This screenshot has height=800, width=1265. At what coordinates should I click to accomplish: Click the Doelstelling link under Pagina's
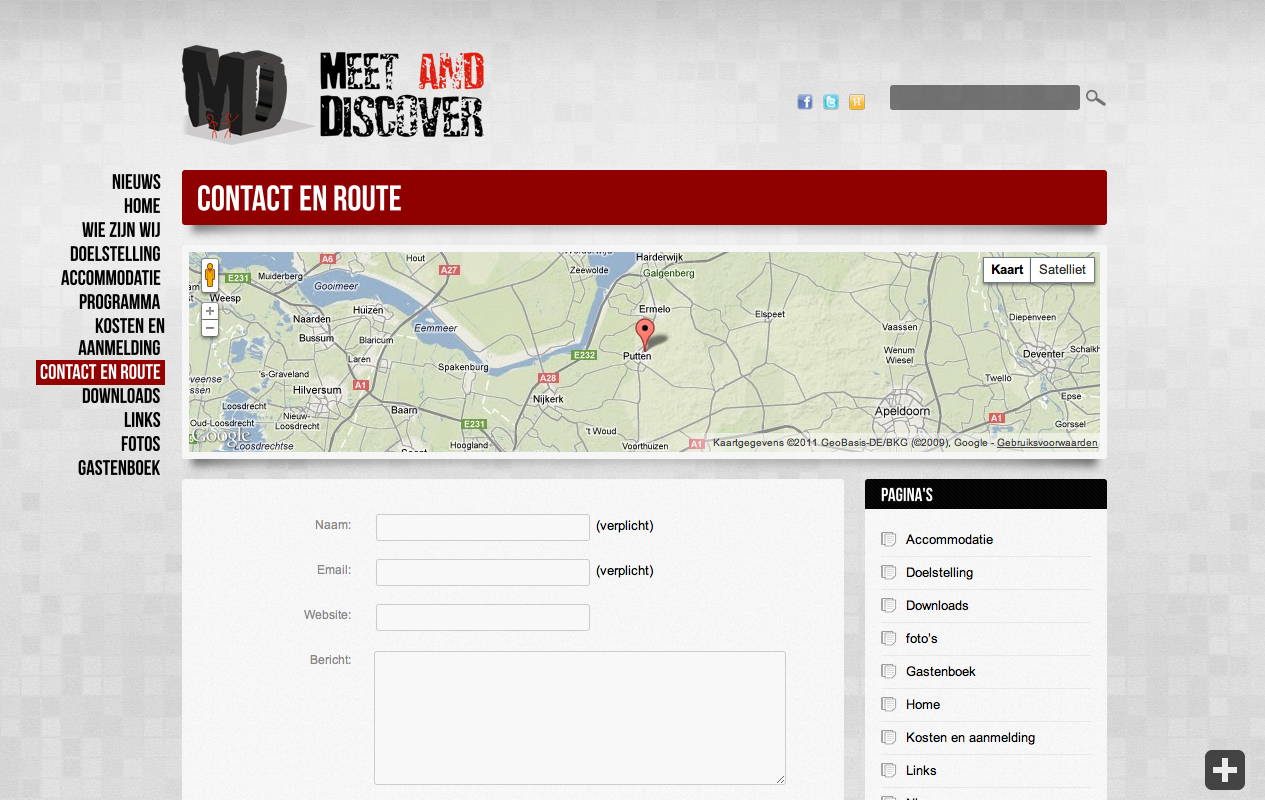pyautogui.click(x=939, y=573)
